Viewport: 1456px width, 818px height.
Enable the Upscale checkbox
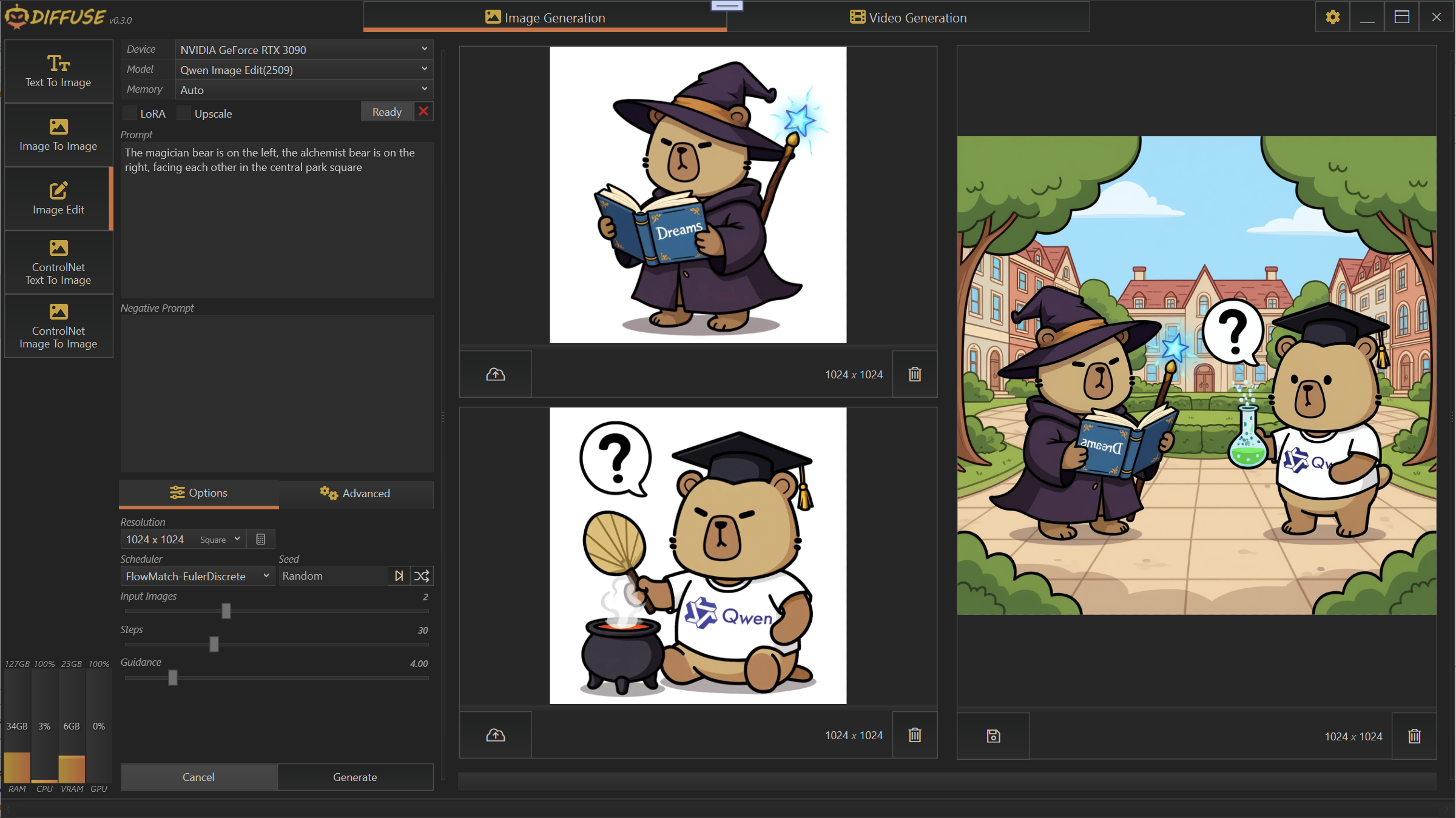tap(184, 113)
